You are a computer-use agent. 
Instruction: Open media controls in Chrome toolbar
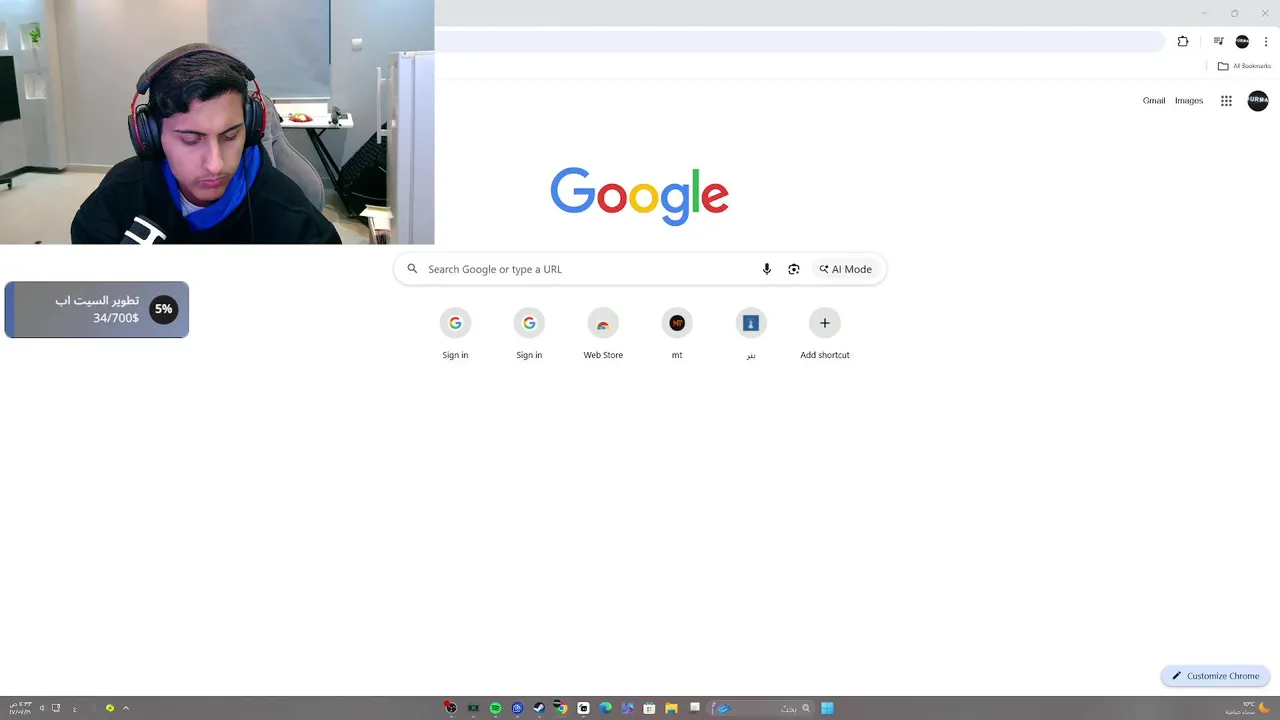coord(1218,41)
